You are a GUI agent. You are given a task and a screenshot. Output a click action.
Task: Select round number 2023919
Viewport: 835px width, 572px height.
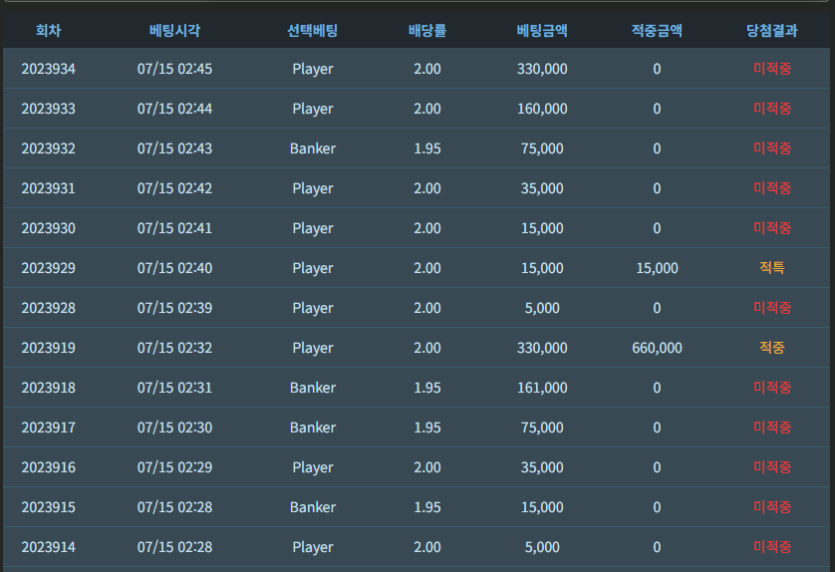click(48, 348)
